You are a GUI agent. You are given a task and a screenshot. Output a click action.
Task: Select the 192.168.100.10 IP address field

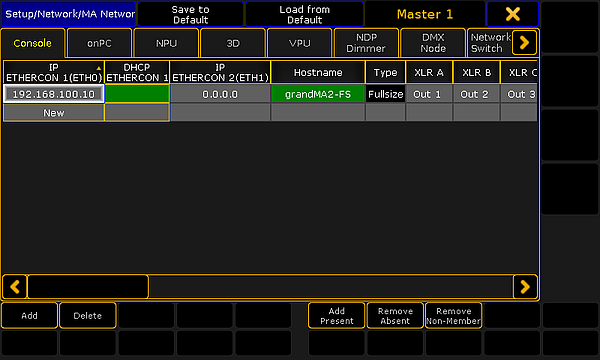click(54, 94)
